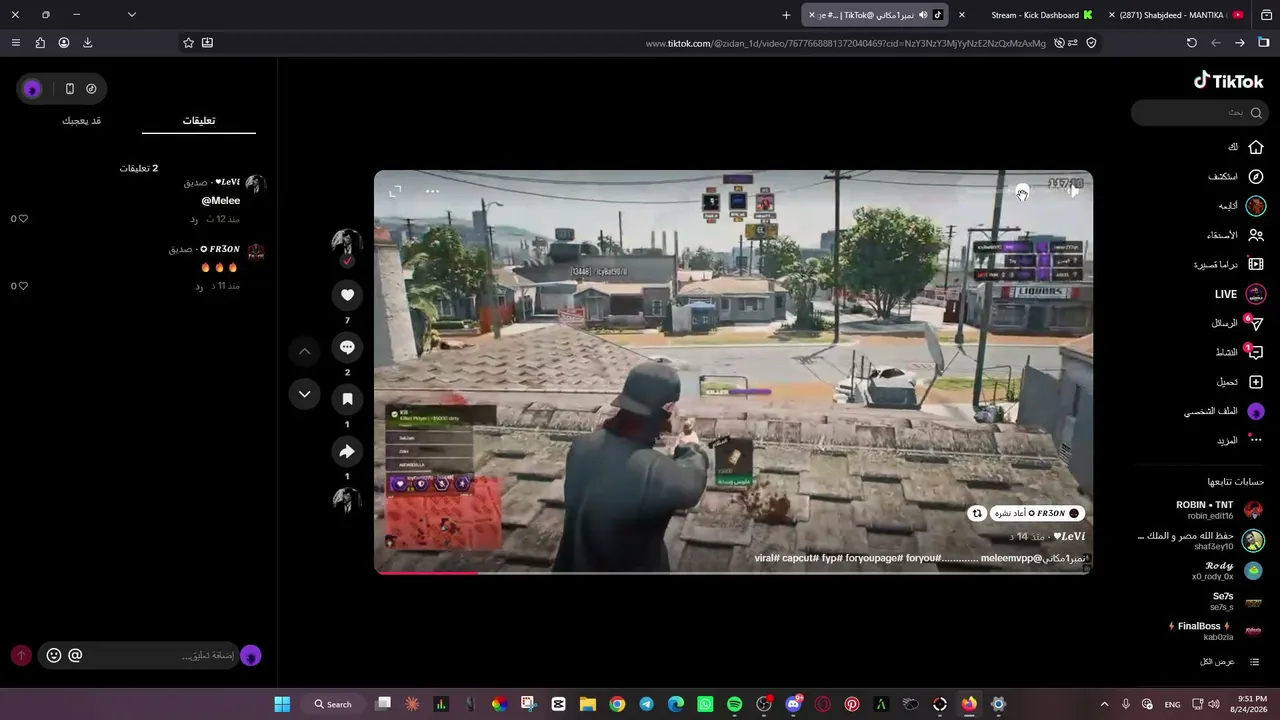
Task: Toggle the video sound speaker icon
Action: (1073, 191)
